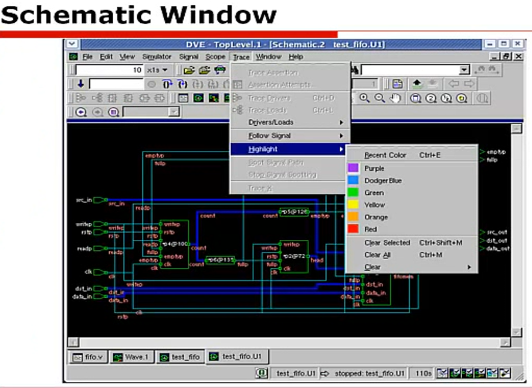Screen dimensions: 532x388
Task: Click the zoom full page icon
Action: (x=415, y=98)
